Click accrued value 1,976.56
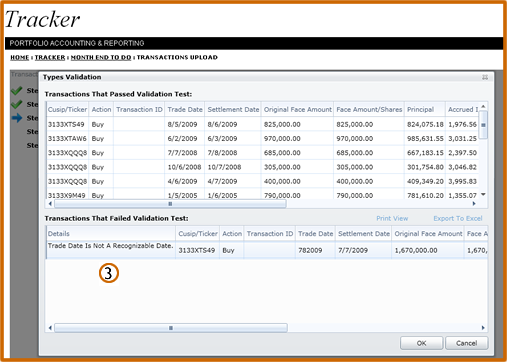Image resolution: width=507 pixels, height=362 pixels. [x=462, y=124]
